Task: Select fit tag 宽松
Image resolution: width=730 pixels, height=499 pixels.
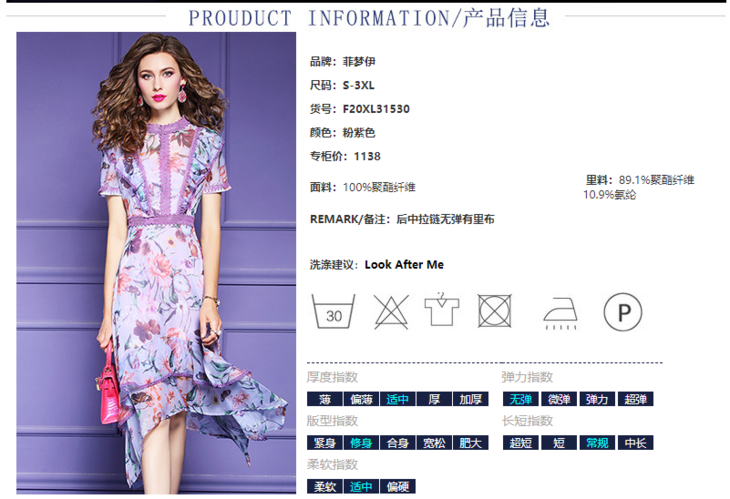Action: click(x=434, y=443)
